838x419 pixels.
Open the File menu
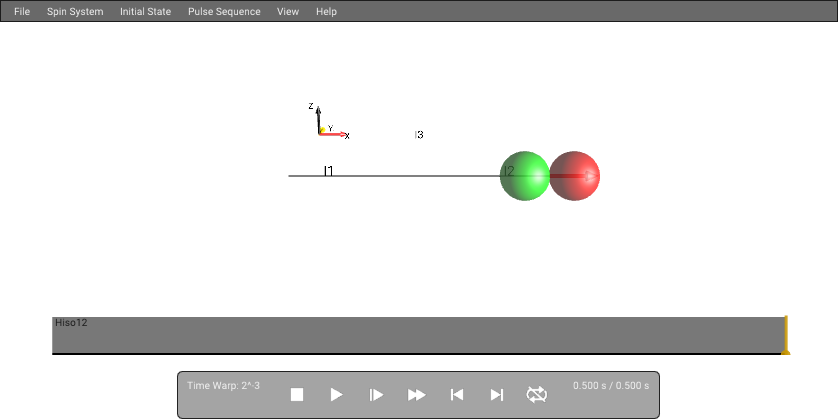tap(22, 11)
